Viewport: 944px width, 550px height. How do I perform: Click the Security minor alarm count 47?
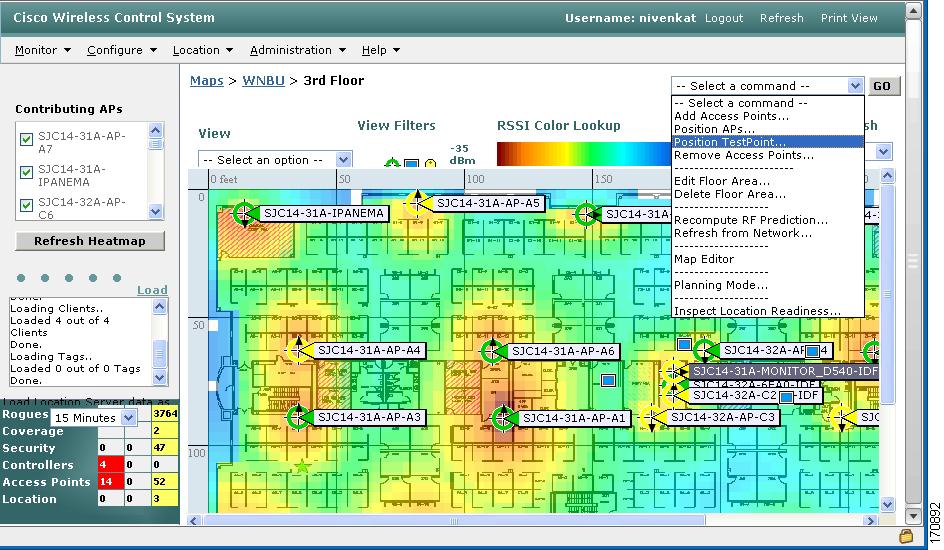165,448
